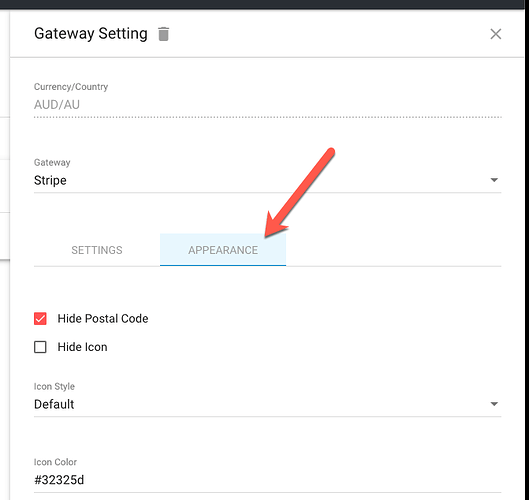Expand the Icon Style dropdown arrow

point(494,404)
